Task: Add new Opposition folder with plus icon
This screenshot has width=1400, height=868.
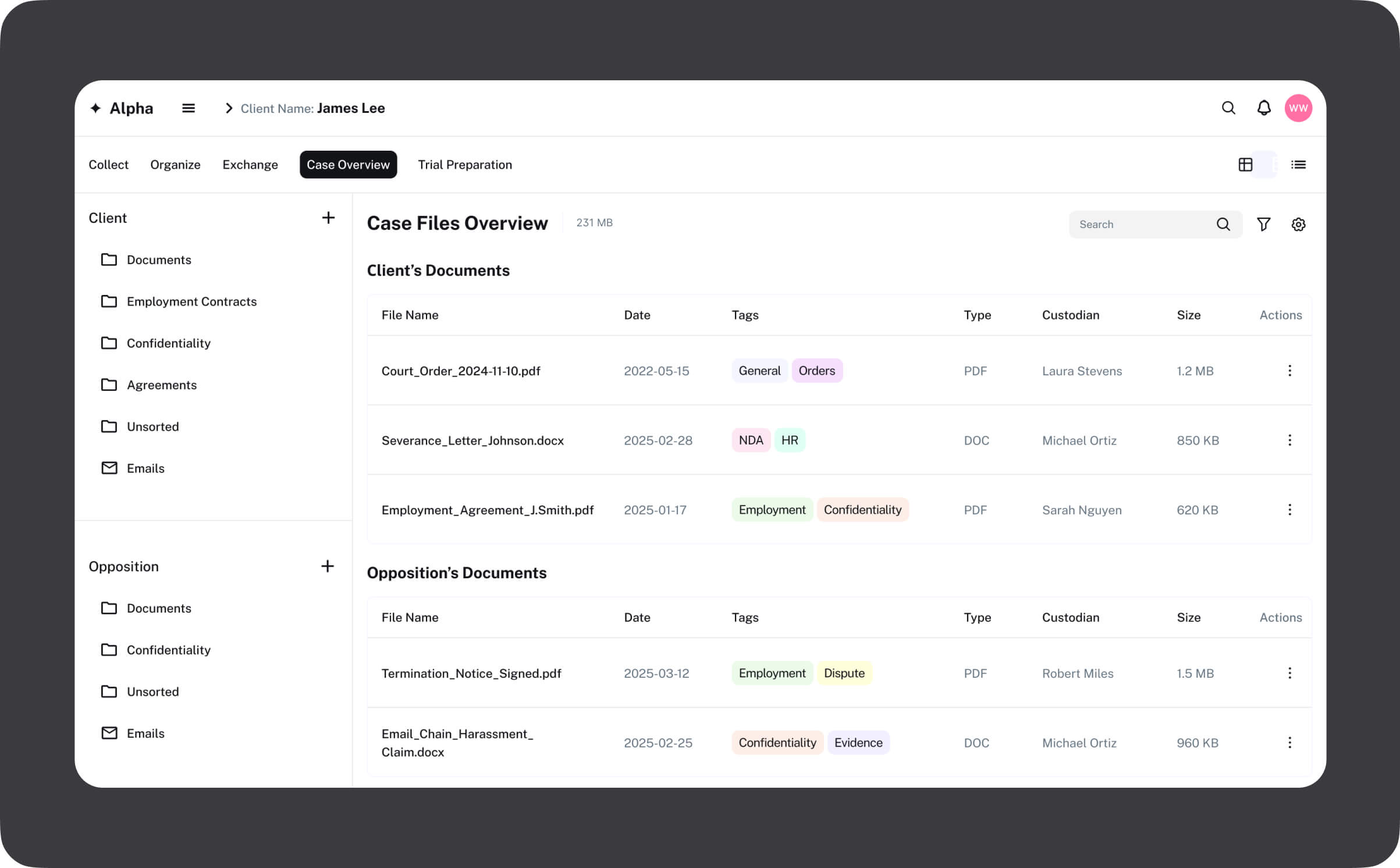Action: click(328, 566)
